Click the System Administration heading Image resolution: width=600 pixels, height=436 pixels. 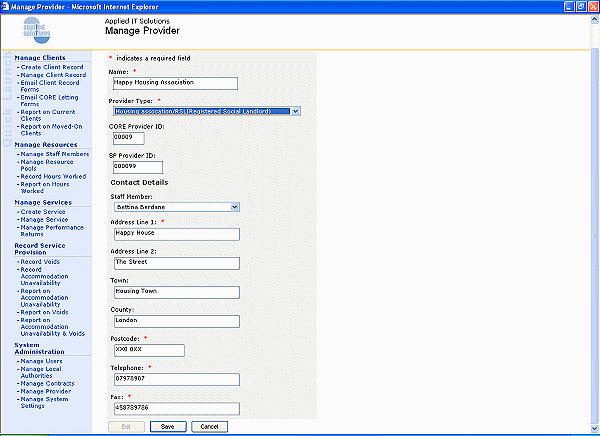(x=39, y=348)
